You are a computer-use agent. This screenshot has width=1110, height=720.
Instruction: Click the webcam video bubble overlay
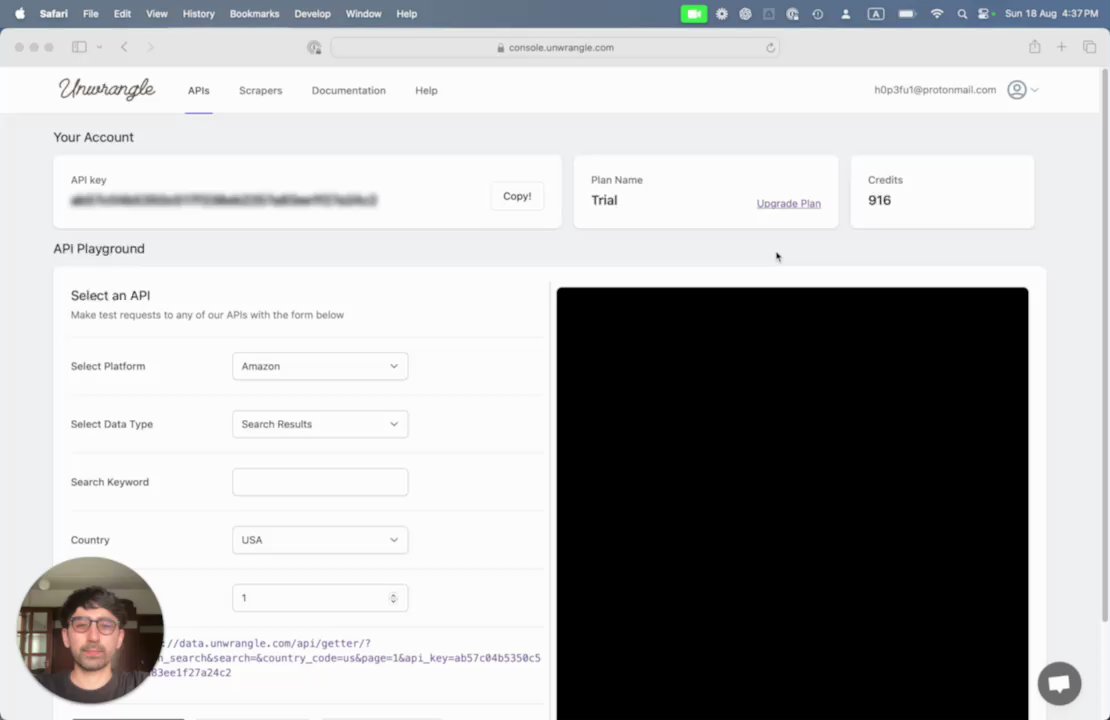[x=91, y=630]
